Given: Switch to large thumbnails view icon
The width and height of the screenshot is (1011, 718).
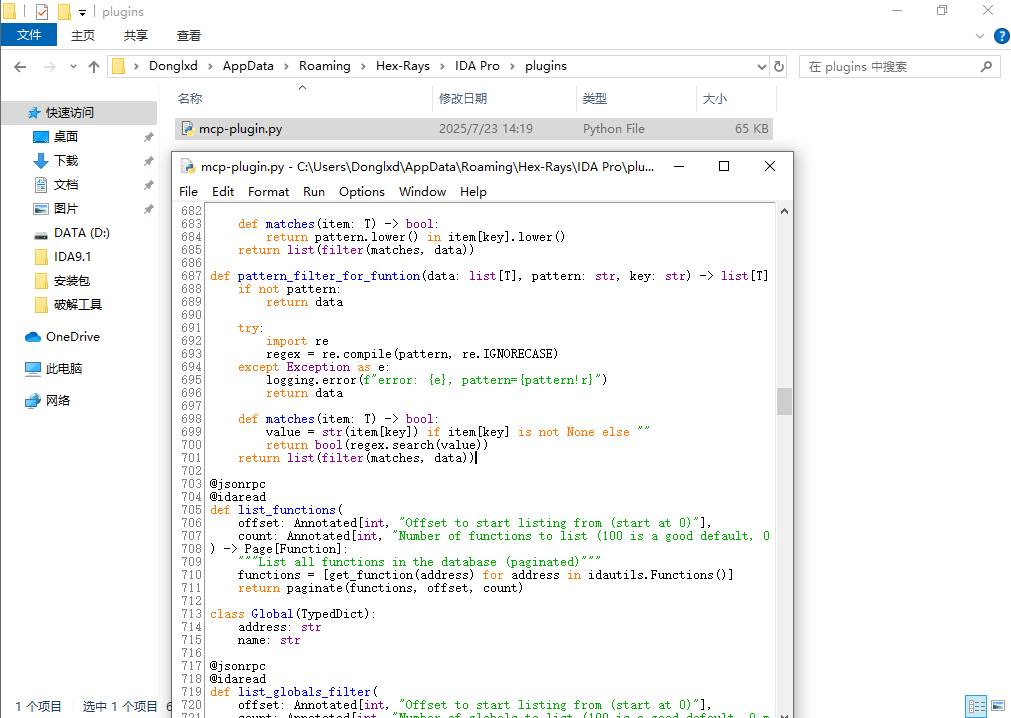Looking at the screenshot, I should click(997, 706).
